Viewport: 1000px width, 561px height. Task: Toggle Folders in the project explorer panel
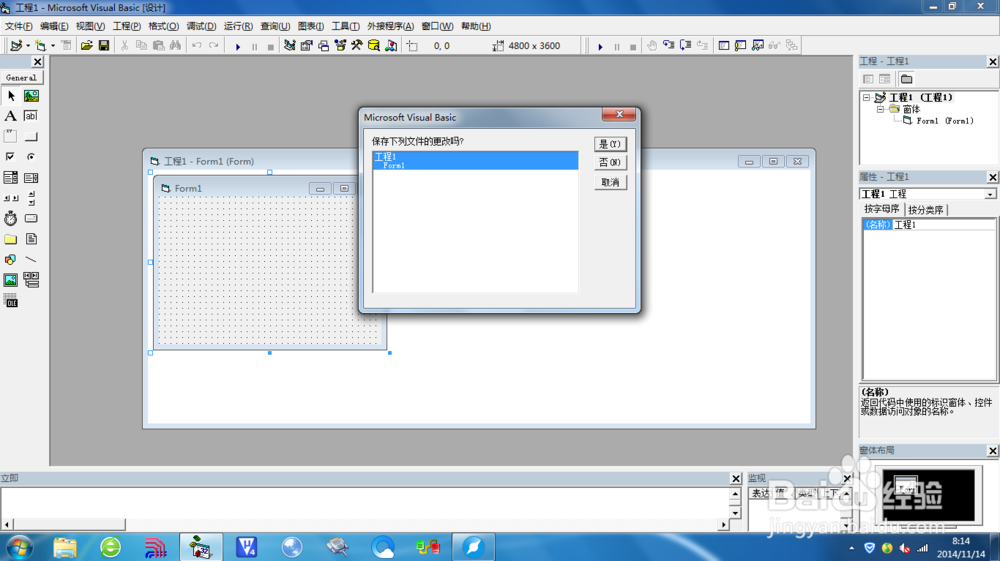[906, 79]
